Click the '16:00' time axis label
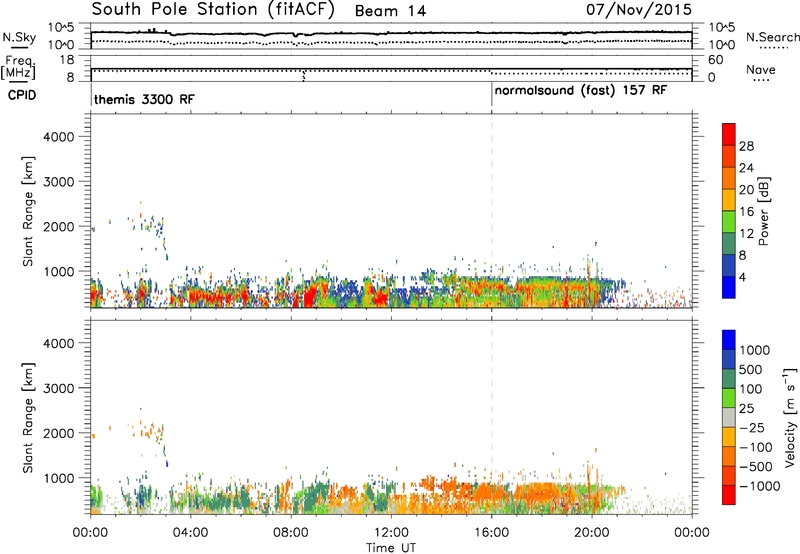Screen dimensions: 800x554 (x=491, y=533)
